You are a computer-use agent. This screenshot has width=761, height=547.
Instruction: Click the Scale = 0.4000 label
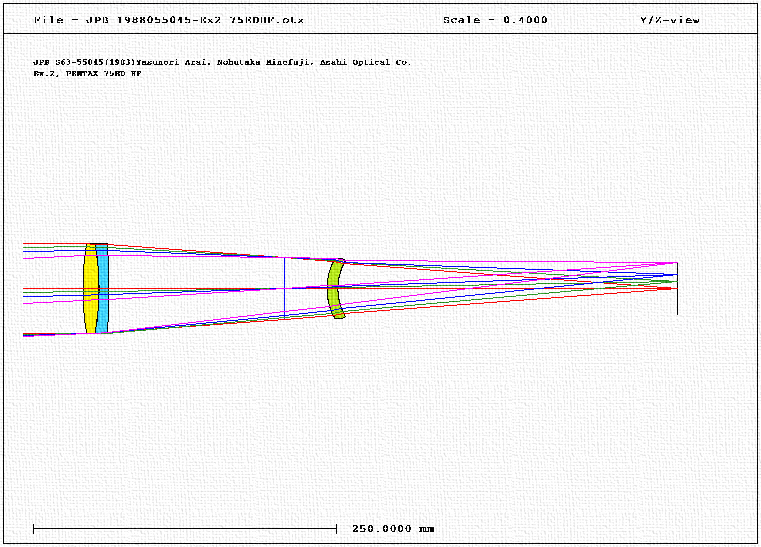[x=495, y=20]
